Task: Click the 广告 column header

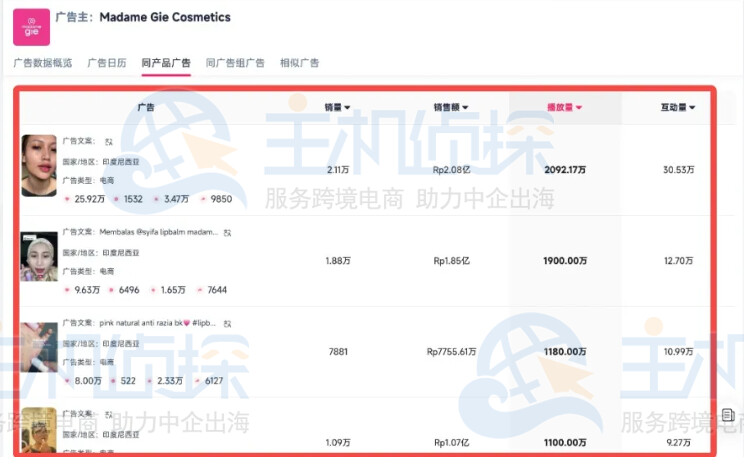Action: click(146, 107)
